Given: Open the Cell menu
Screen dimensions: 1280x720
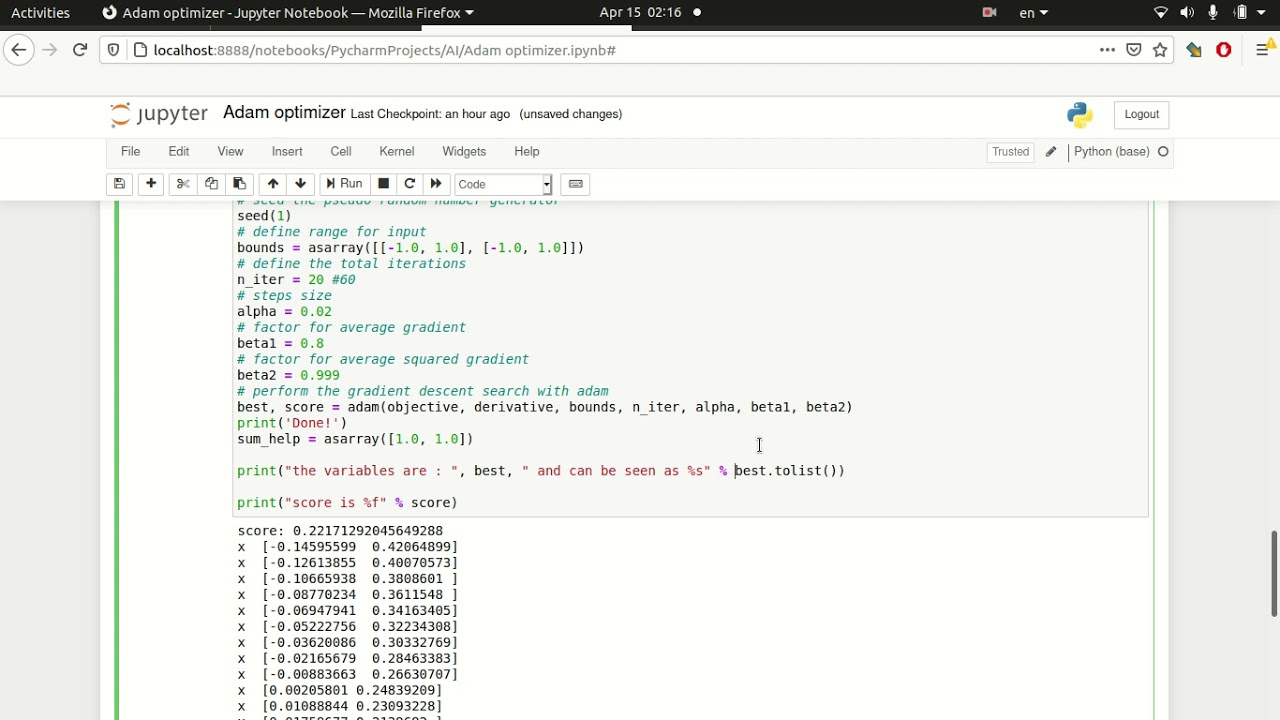Looking at the screenshot, I should point(341,152).
